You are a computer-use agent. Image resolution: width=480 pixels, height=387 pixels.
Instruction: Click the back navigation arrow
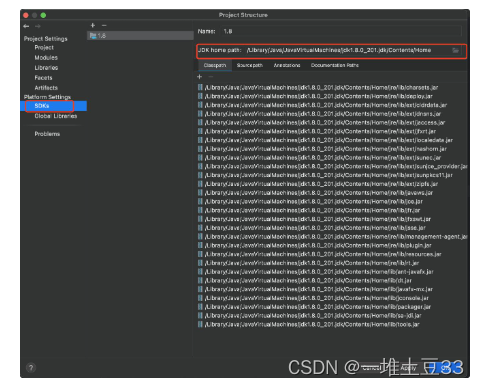26,26
